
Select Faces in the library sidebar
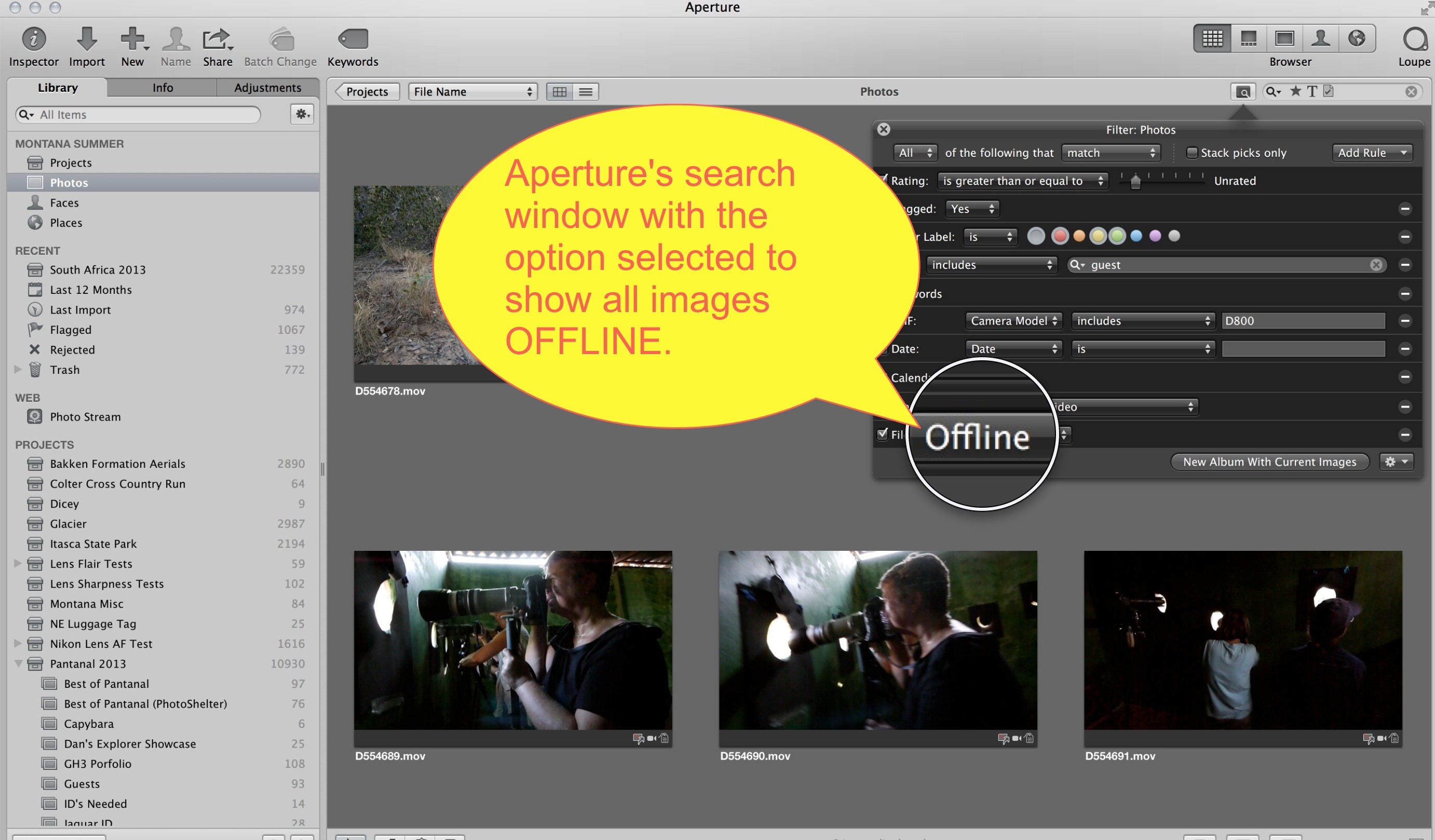[x=163, y=203]
